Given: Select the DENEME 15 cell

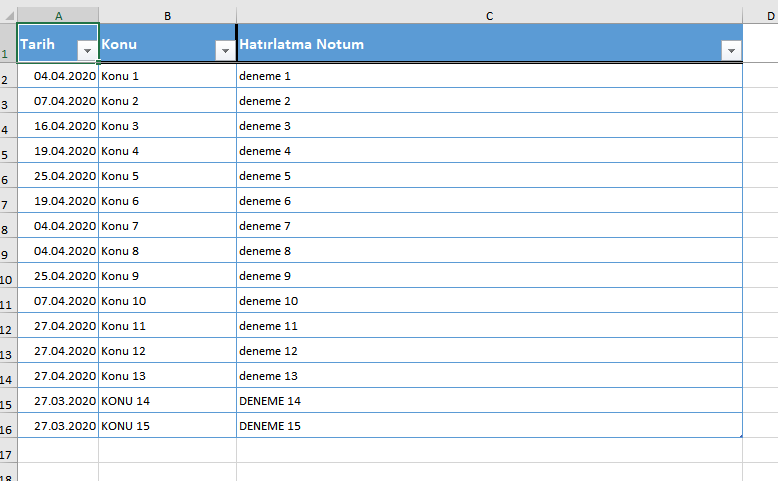Looking at the screenshot, I should point(489,426).
